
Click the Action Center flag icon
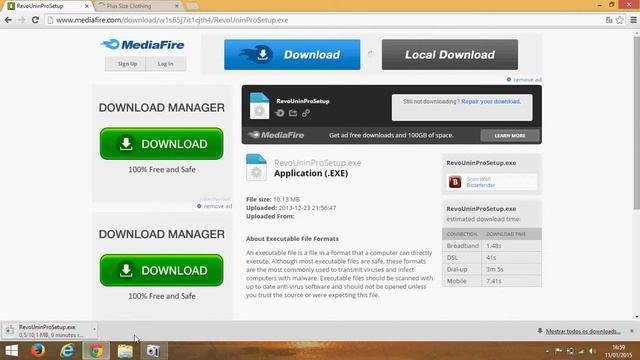pyautogui.click(x=558, y=351)
